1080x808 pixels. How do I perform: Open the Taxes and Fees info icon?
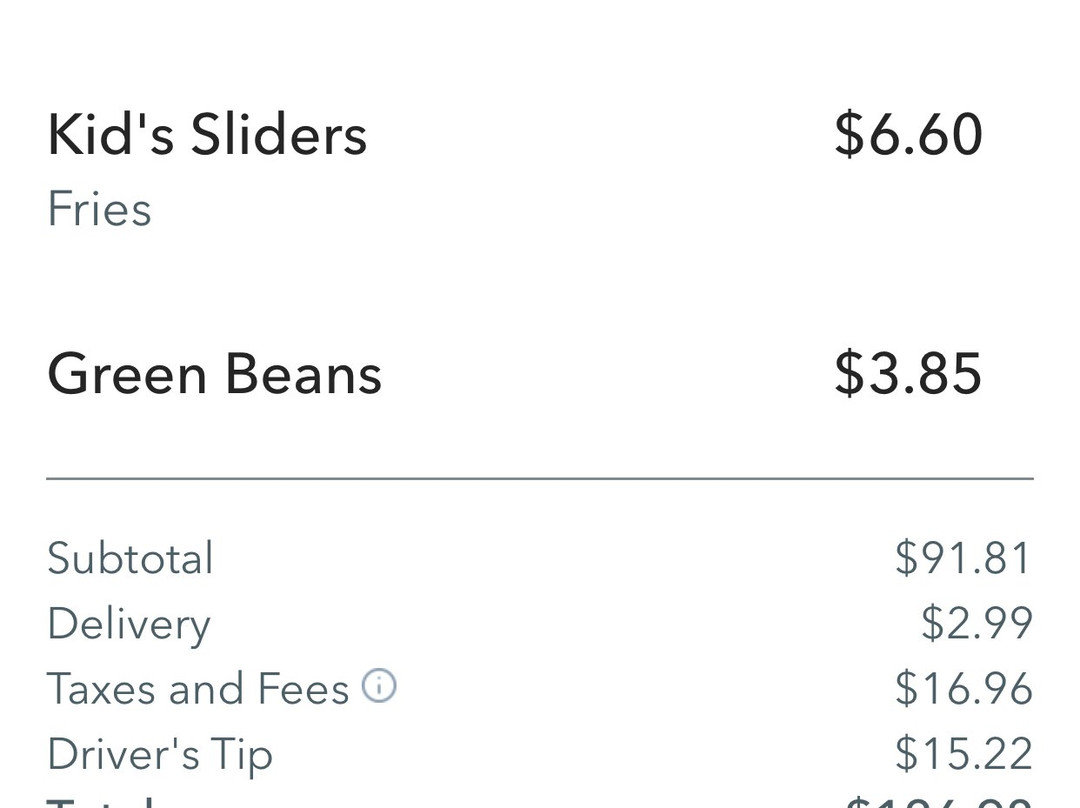[x=380, y=686]
